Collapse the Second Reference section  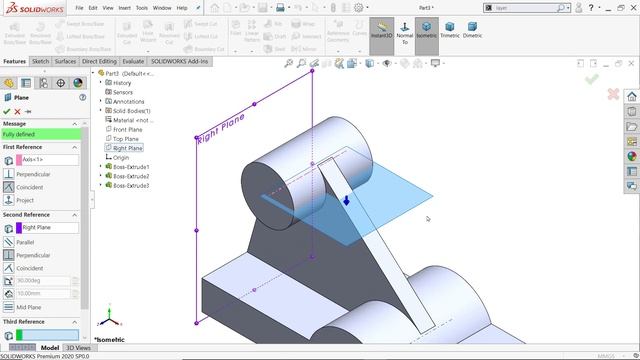click(x=74, y=215)
